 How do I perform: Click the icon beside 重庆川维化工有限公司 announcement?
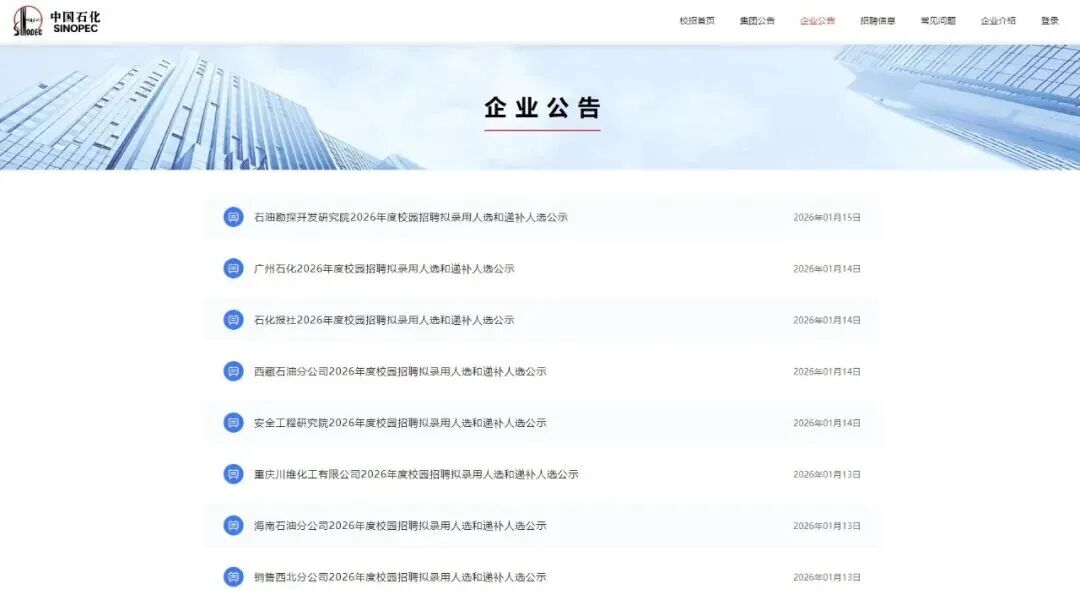(233, 474)
